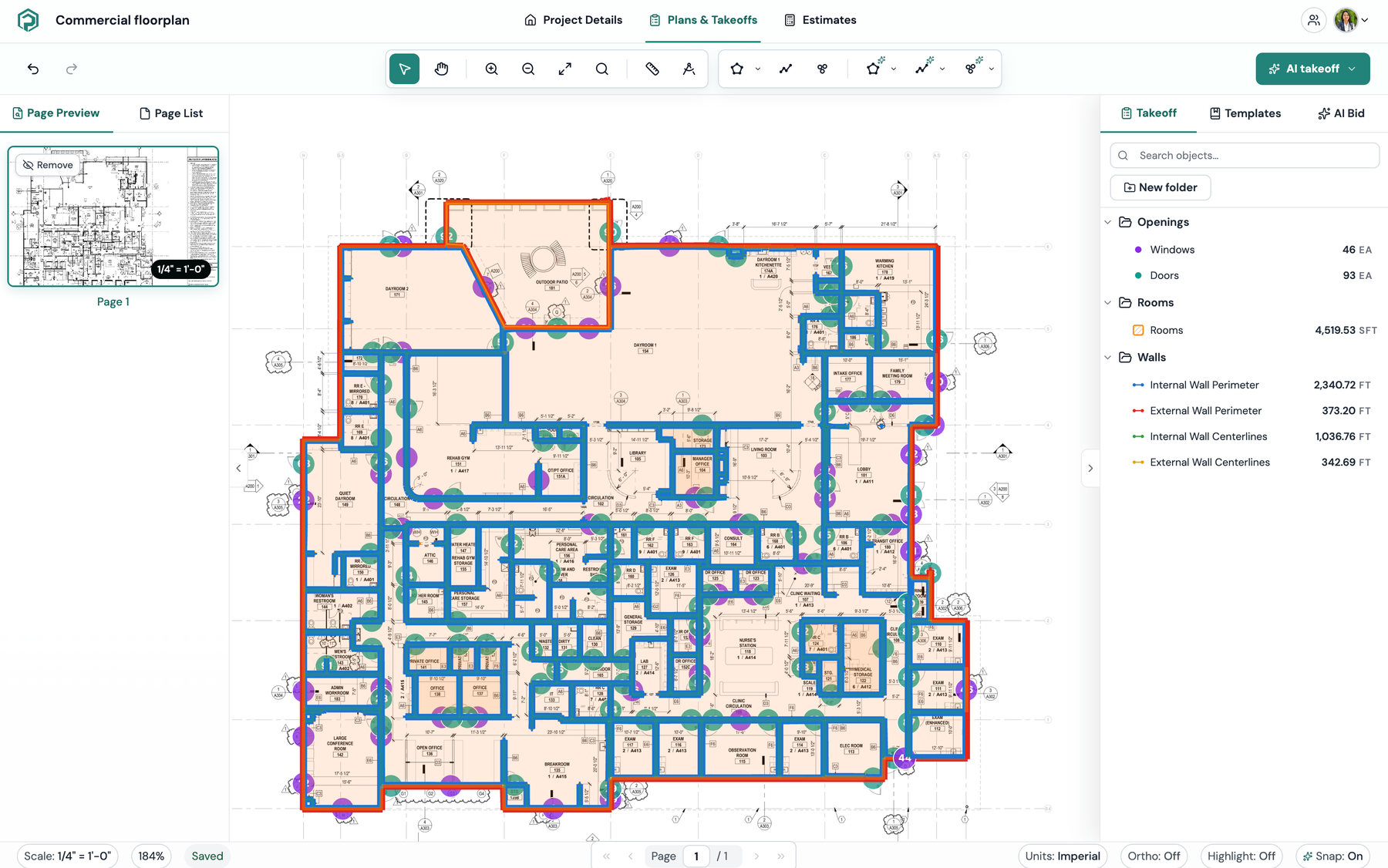Open user avatar account menu

(1352, 20)
